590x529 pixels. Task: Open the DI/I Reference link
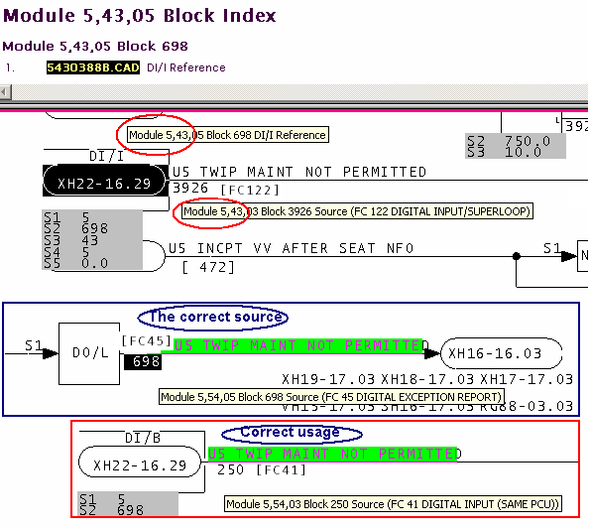186,68
